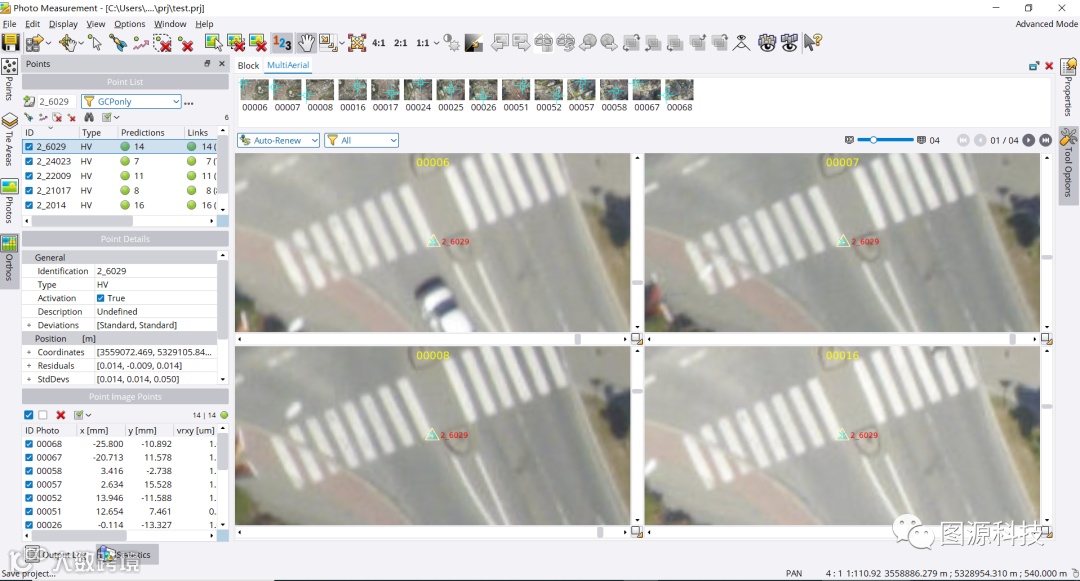Click the three-dots filter options button
This screenshot has width=1080, height=581.
(189, 102)
